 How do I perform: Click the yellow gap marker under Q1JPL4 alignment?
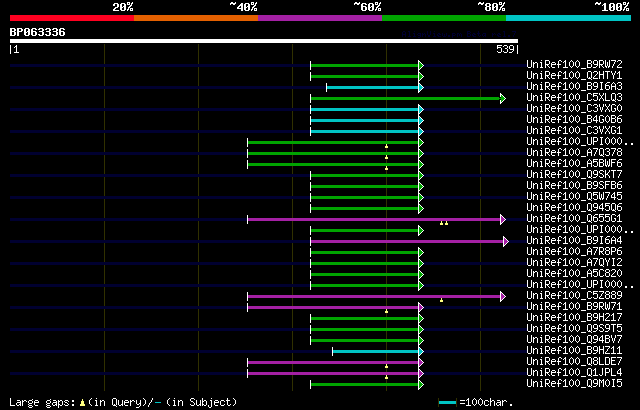click(386, 377)
